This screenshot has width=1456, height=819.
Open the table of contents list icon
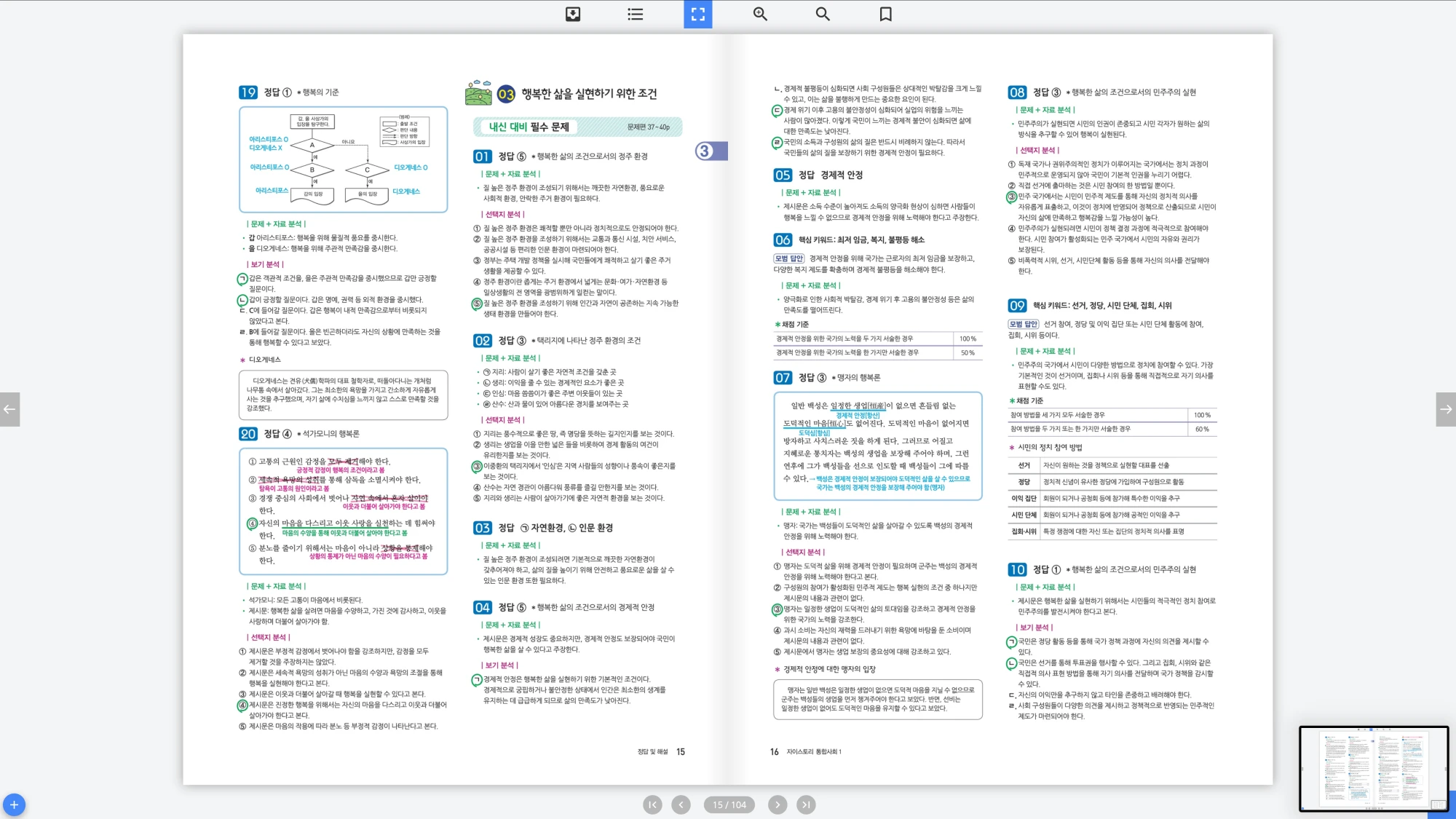(635, 14)
